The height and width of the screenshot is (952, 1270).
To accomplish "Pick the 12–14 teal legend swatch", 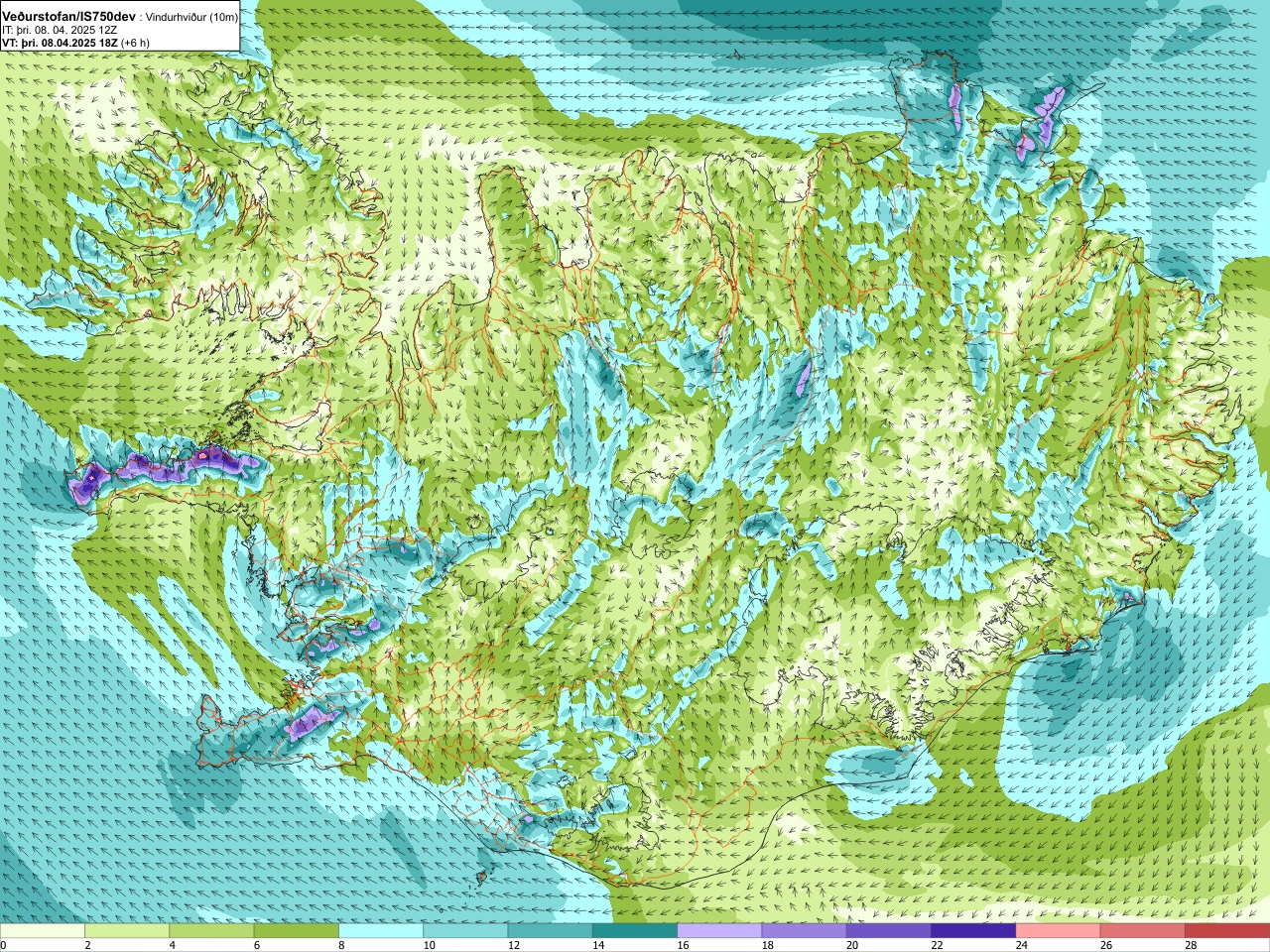I will (551, 931).
